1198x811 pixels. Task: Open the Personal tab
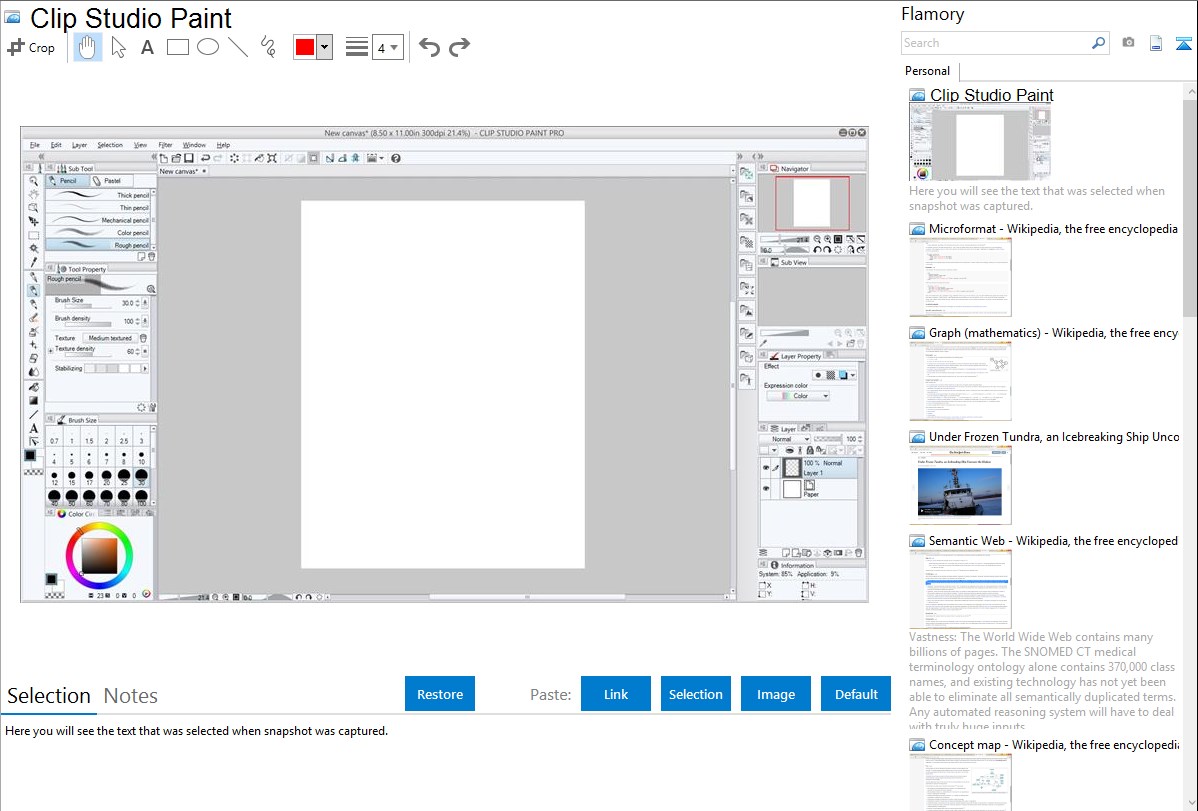point(928,71)
